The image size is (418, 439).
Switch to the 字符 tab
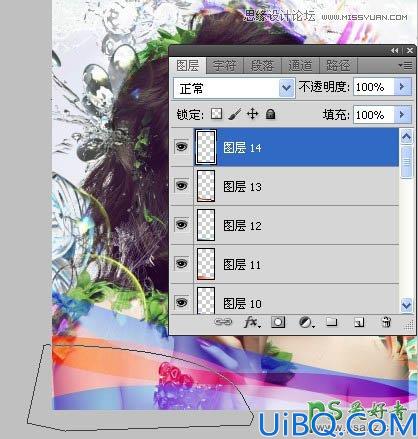pyautogui.click(x=225, y=66)
